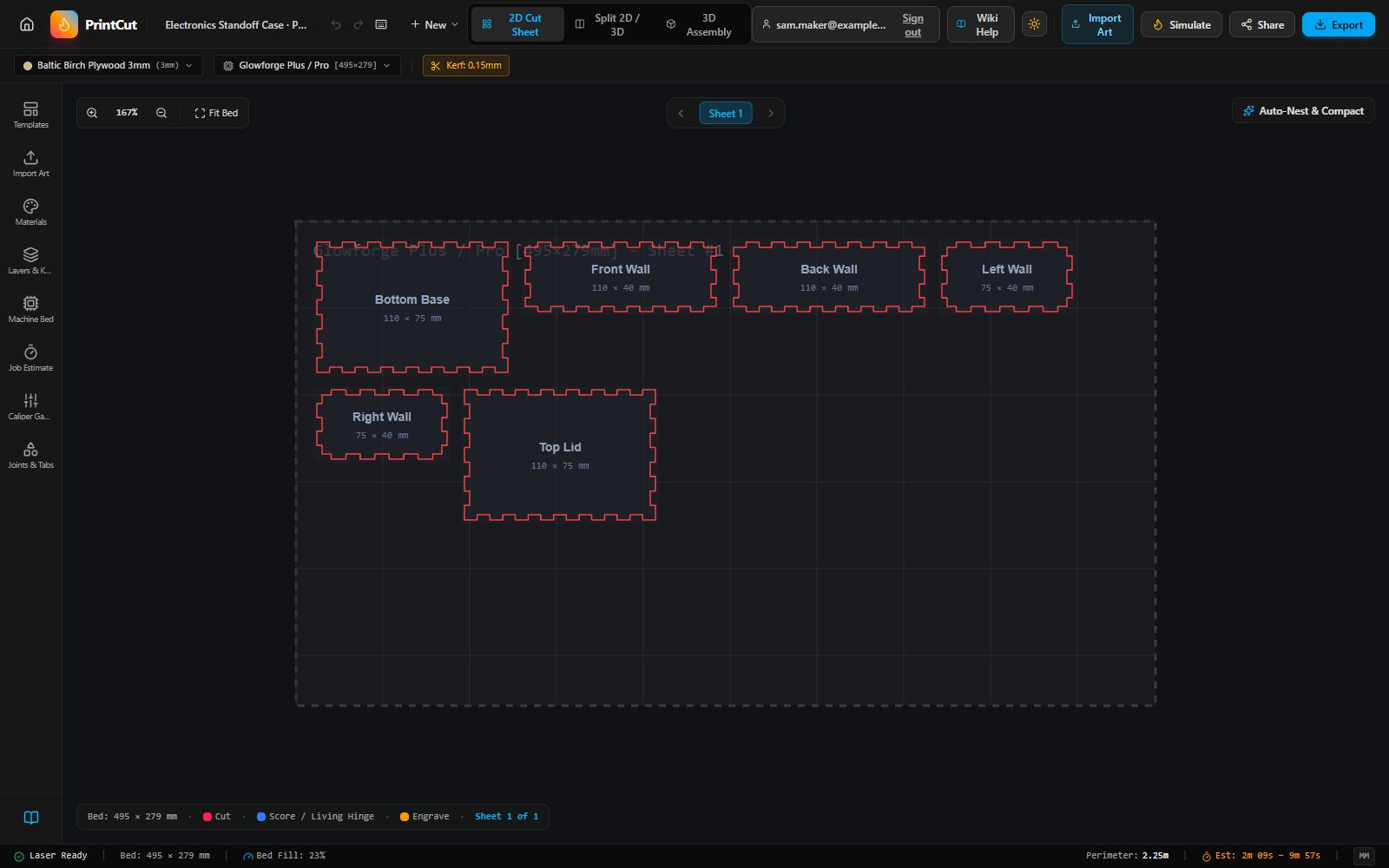Open the New dropdown menu
1389x868 pixels.
point(434,24)
